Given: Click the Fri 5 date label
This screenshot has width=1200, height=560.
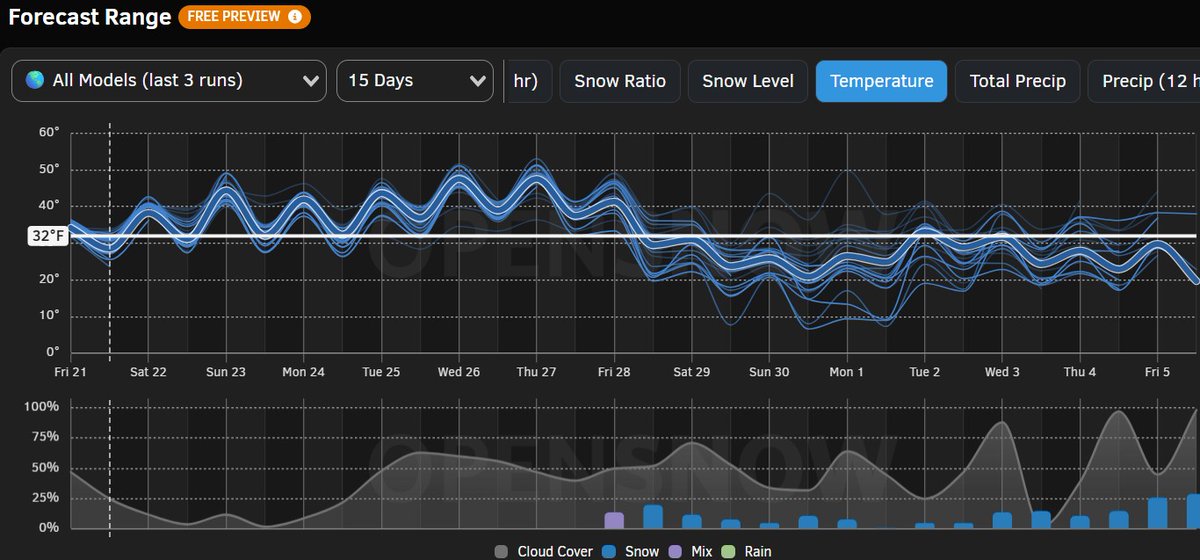Looking at the screenshot, I should [x=1157, y=372].
